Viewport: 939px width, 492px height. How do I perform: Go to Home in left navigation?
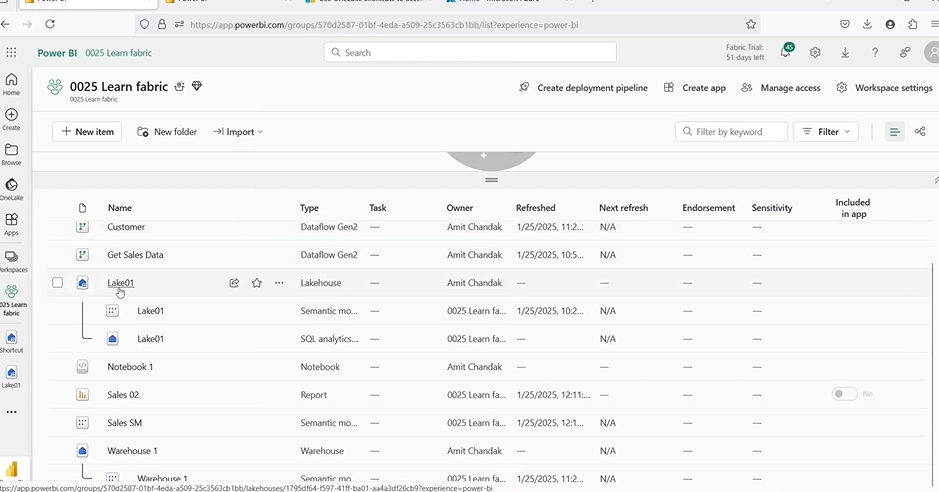pos(11,84)
